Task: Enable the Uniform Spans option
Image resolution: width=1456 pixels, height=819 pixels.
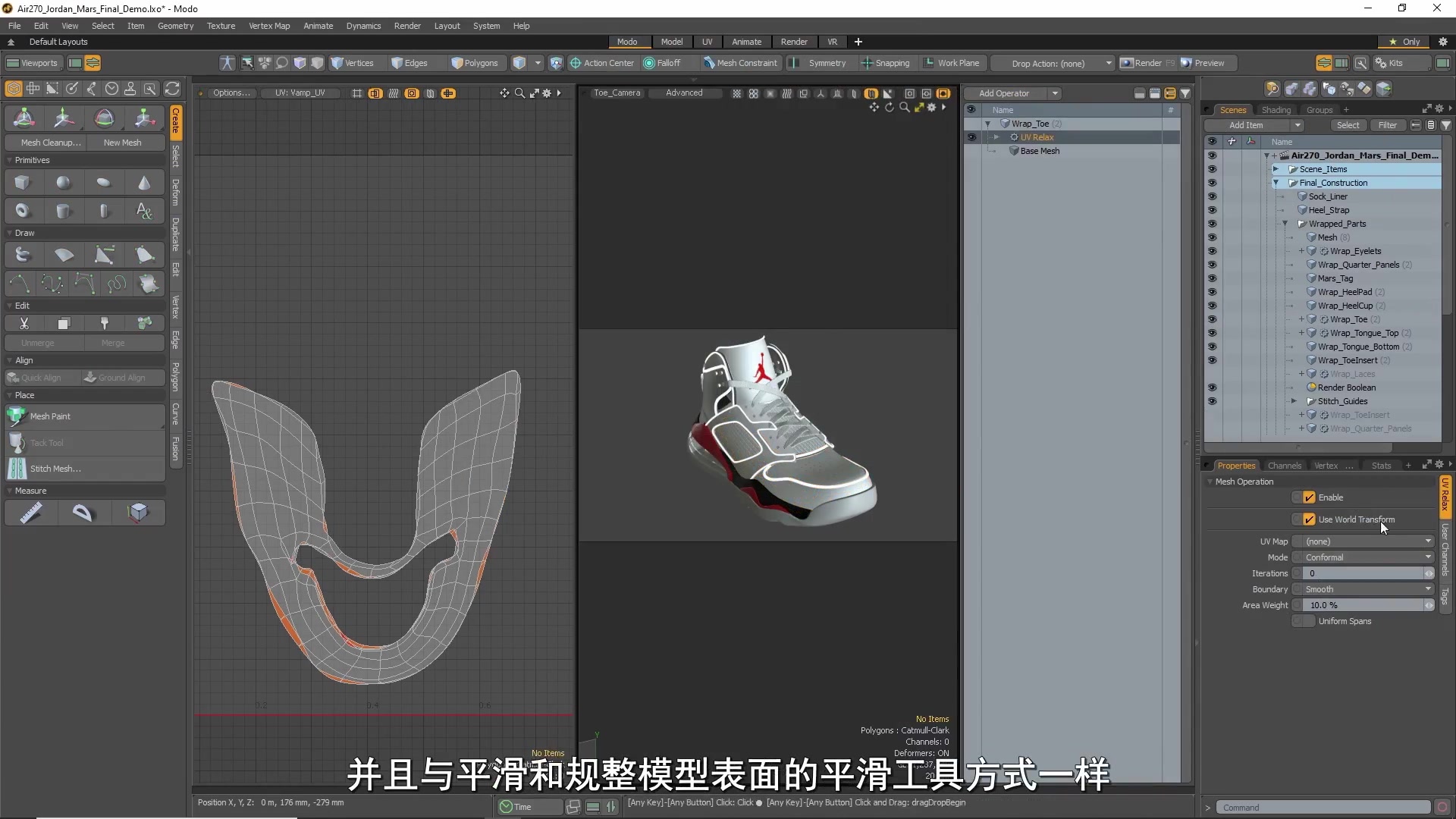Action: (1303, 621)
